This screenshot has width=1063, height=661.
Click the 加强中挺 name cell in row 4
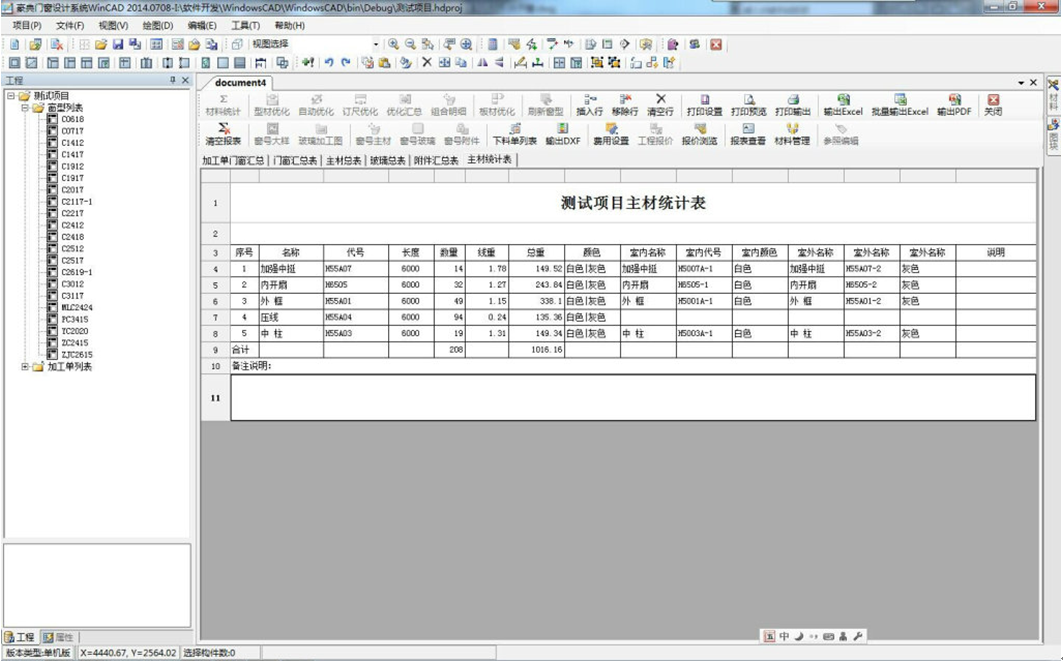tap(291, 269)
